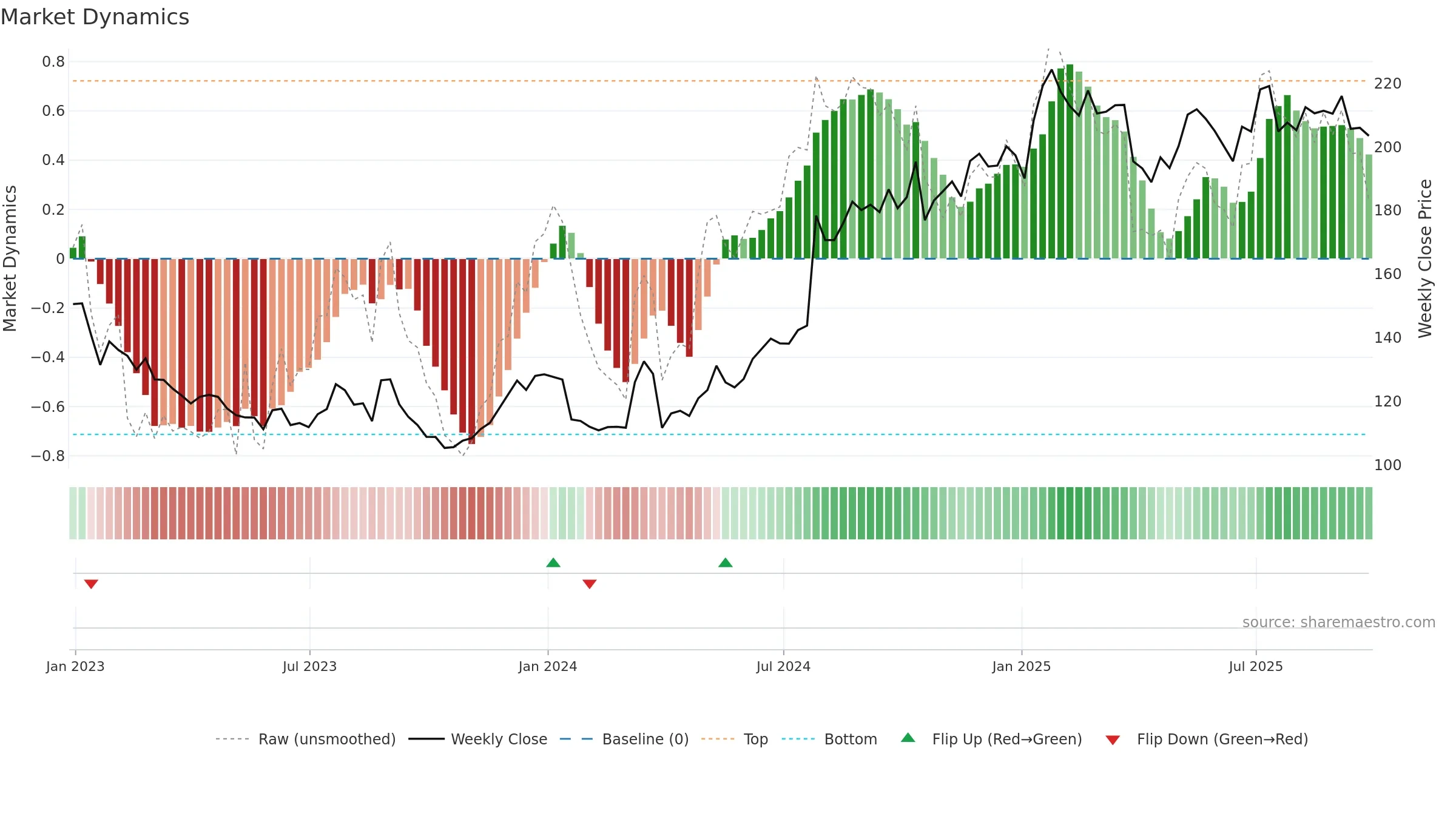Click the 0.6 left axis tick label
This screenshot has height=819, width=1456.
click(53, 111)
